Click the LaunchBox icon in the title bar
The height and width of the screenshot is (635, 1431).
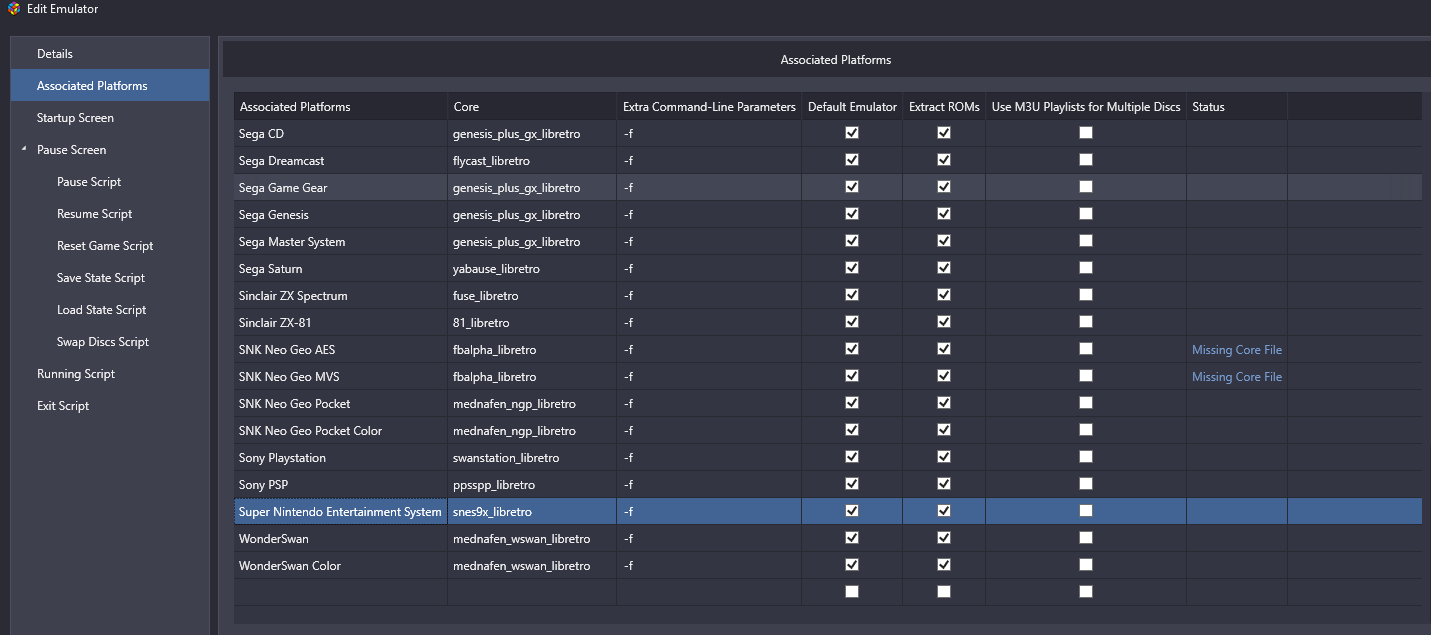[14, 9]
